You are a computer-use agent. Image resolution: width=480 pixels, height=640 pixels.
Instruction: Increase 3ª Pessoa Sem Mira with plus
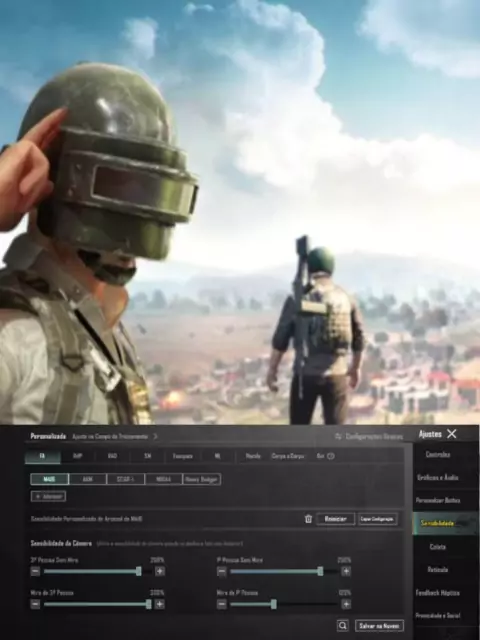click(x=160, y=571)
